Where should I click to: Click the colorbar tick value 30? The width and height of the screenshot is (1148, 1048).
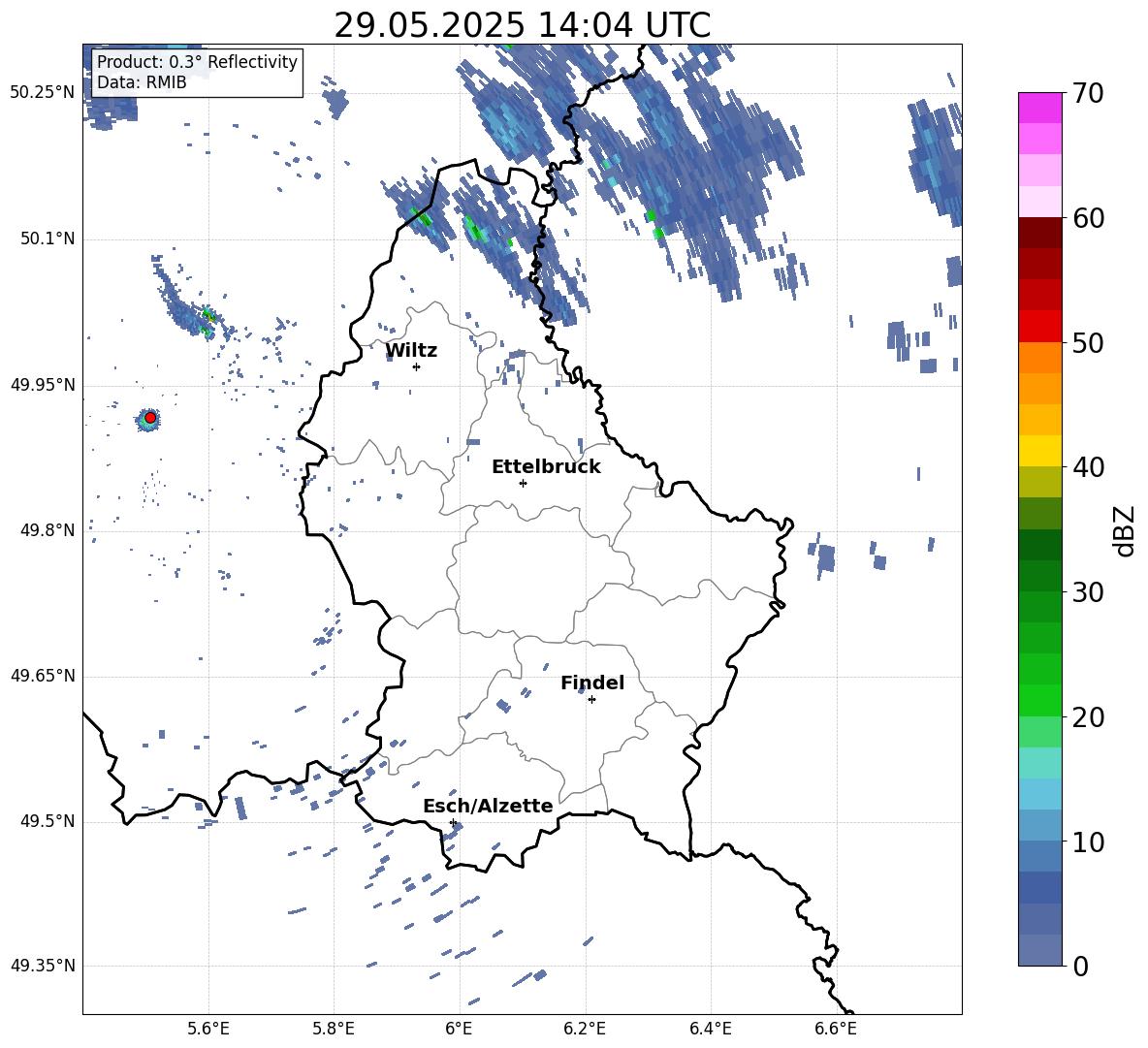click(1088, 592)
